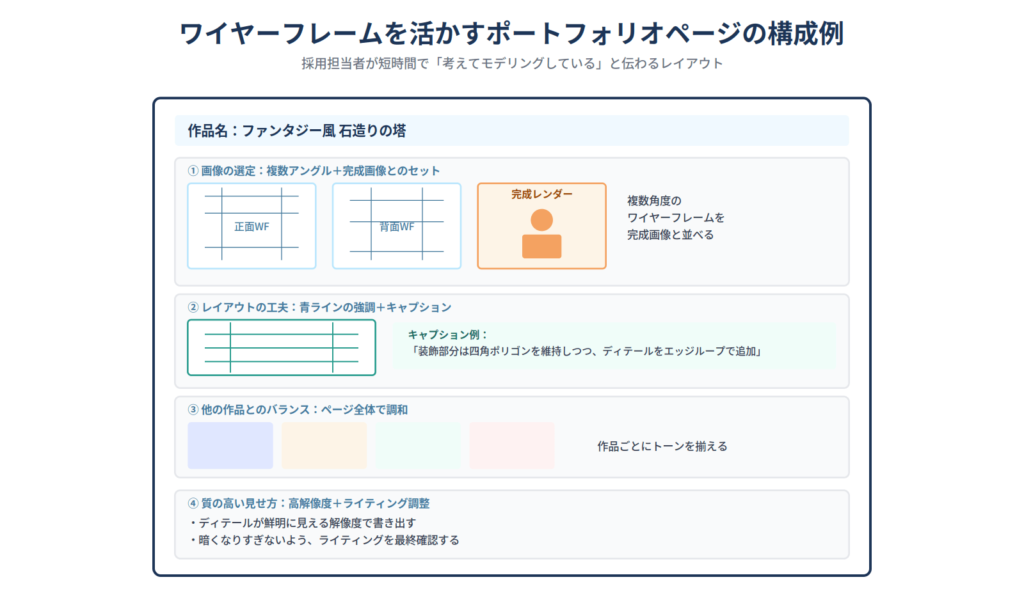Click the 作品名 title bar

pos(512,131)
